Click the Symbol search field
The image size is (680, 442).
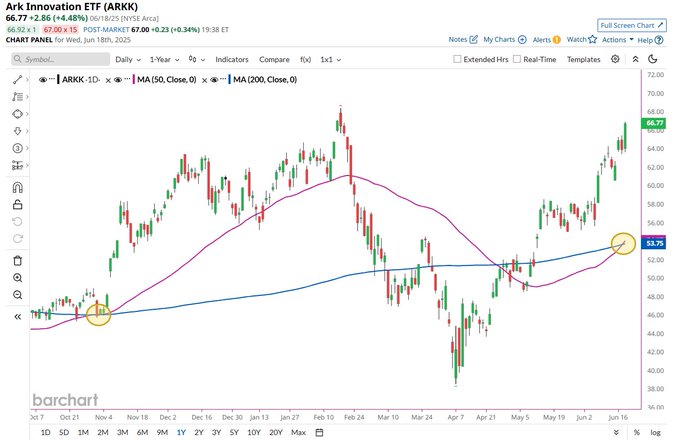click(x=60, y=60)
